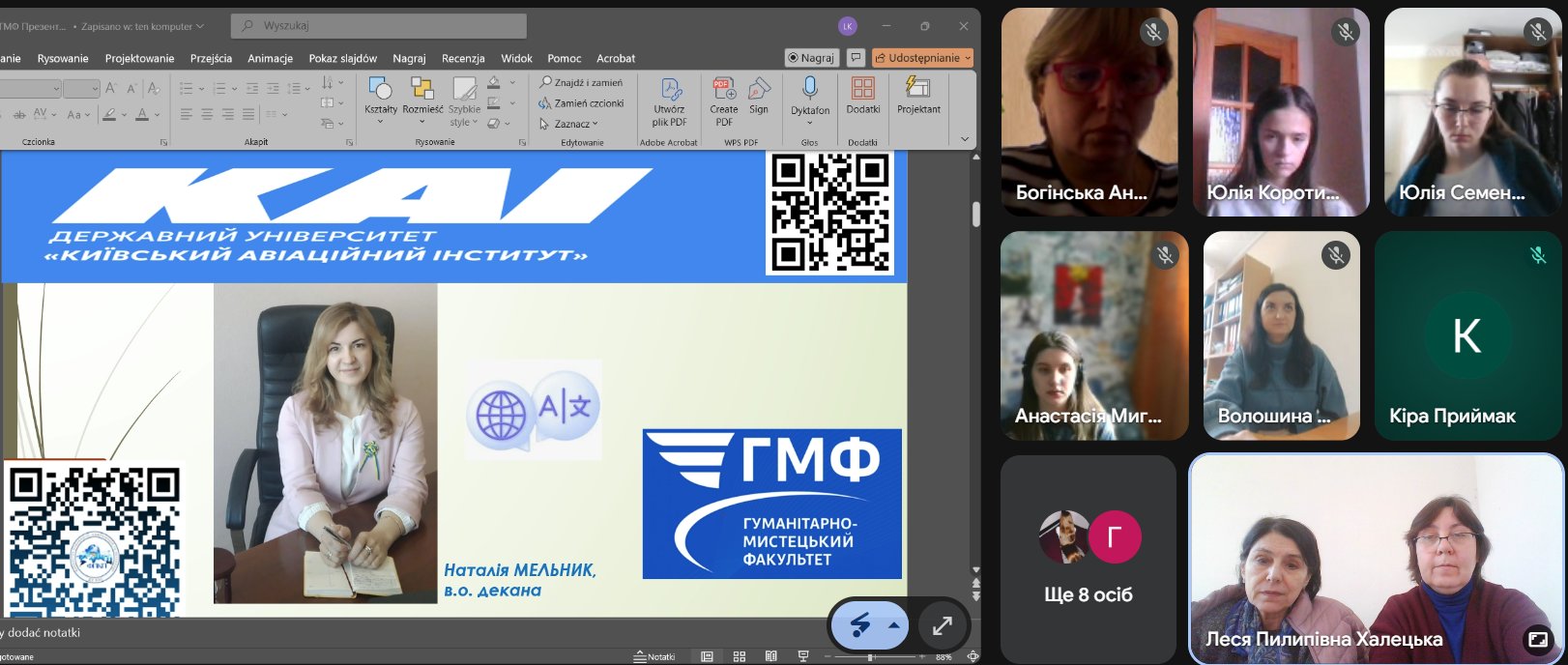Toggle the annotation pen in the meeting overlay
Viewport: 1568px width, 665px height.
click(860, 626)
